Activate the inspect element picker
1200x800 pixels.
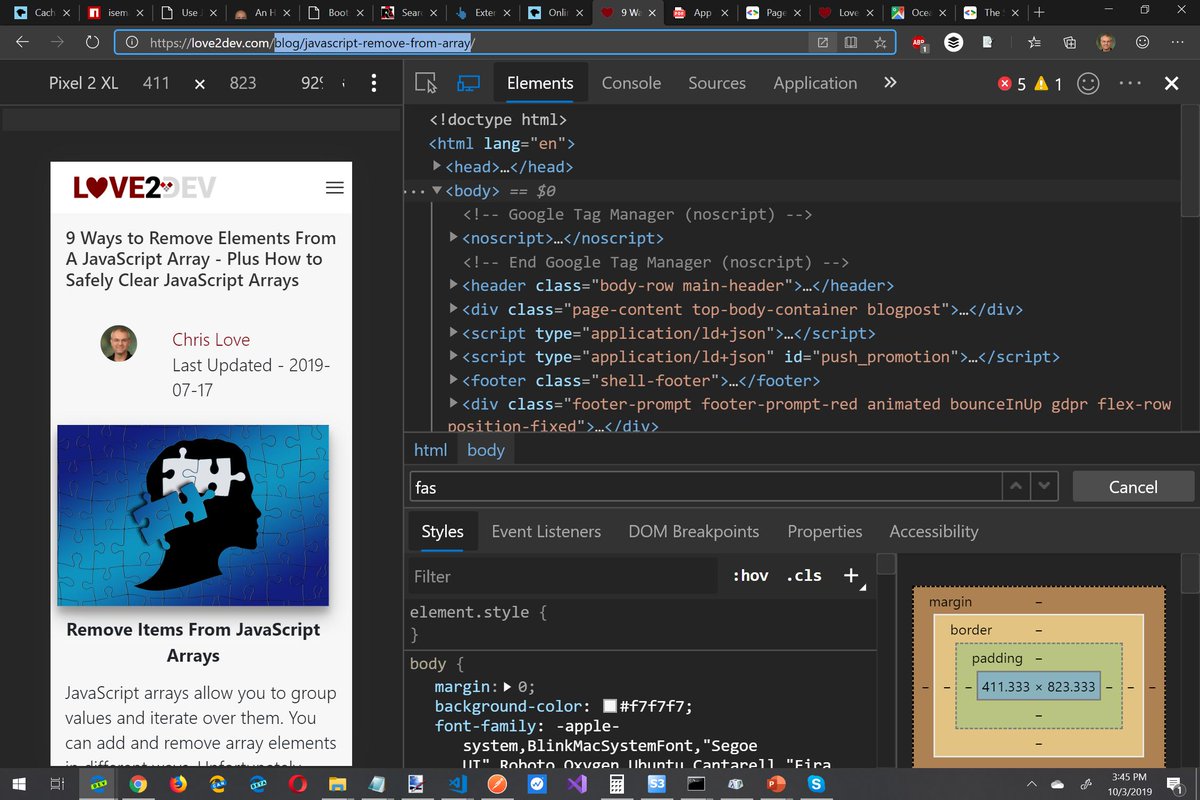click(427, 84)
